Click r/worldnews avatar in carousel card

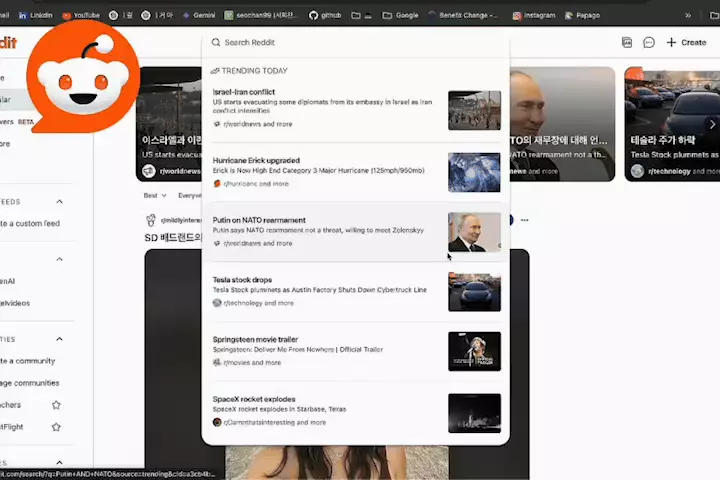click(149, 171)
